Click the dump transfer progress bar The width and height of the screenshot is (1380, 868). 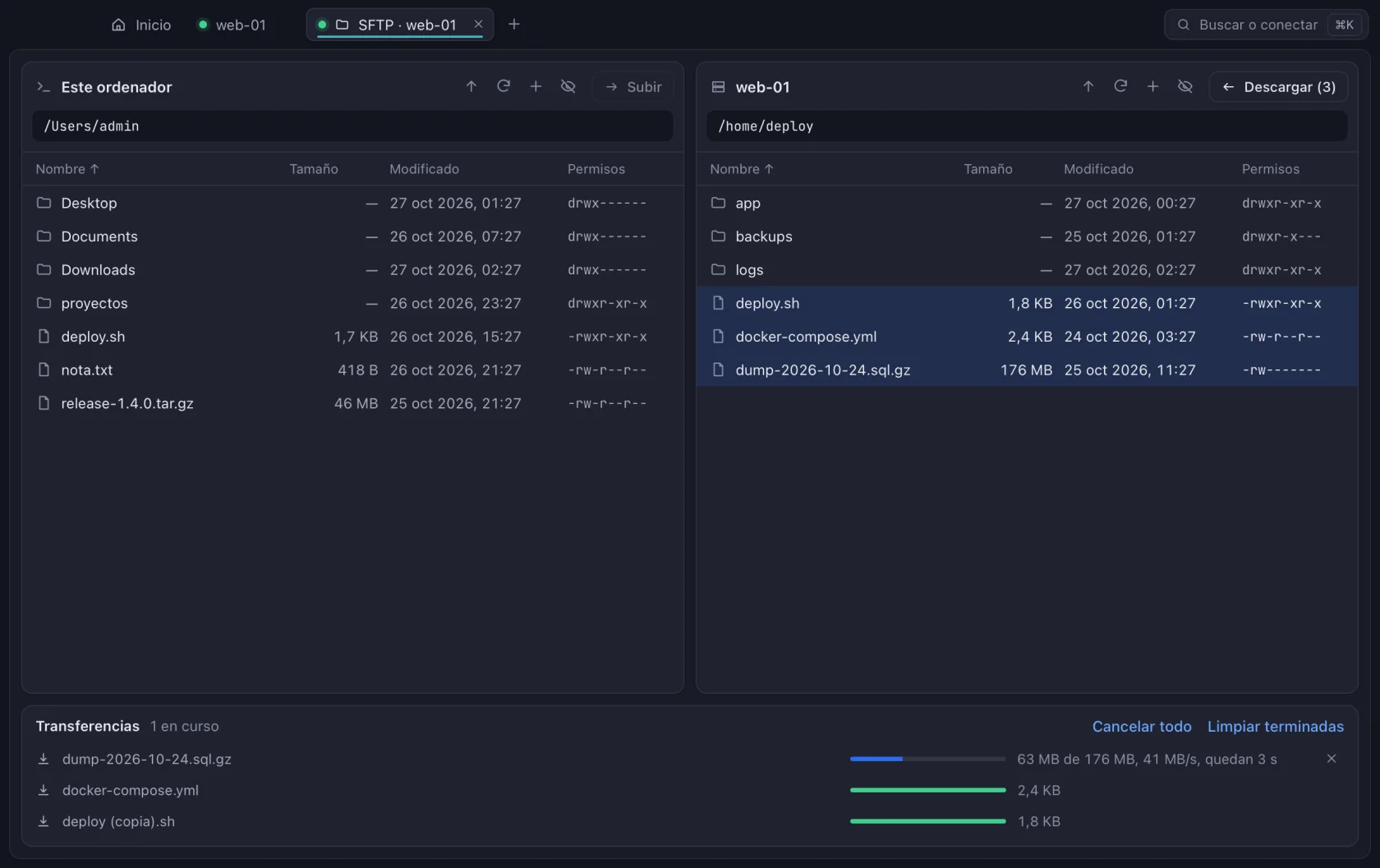[x=927, y=759]
